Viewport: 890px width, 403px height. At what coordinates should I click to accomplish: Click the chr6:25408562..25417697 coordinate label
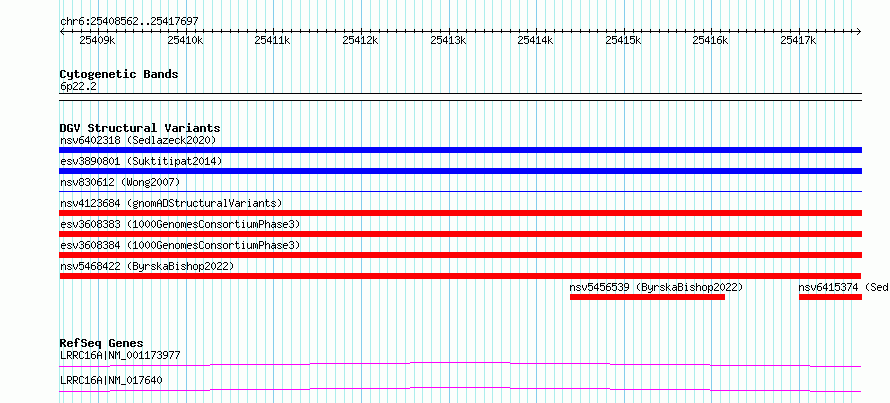coord(129,22)
